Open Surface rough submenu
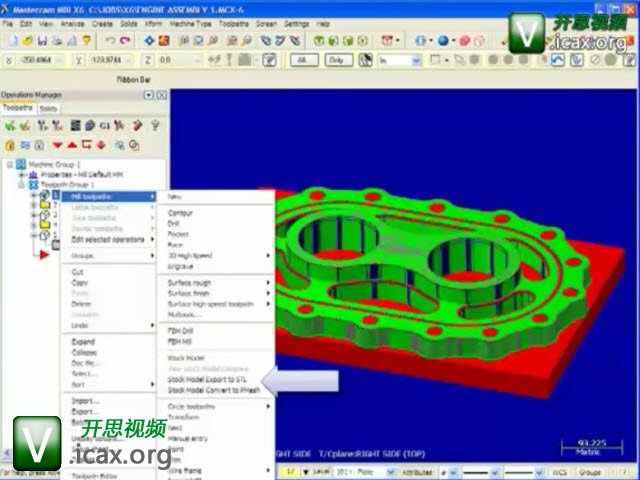The width and height of the screenshot is (640, 480). pos(216,283)
